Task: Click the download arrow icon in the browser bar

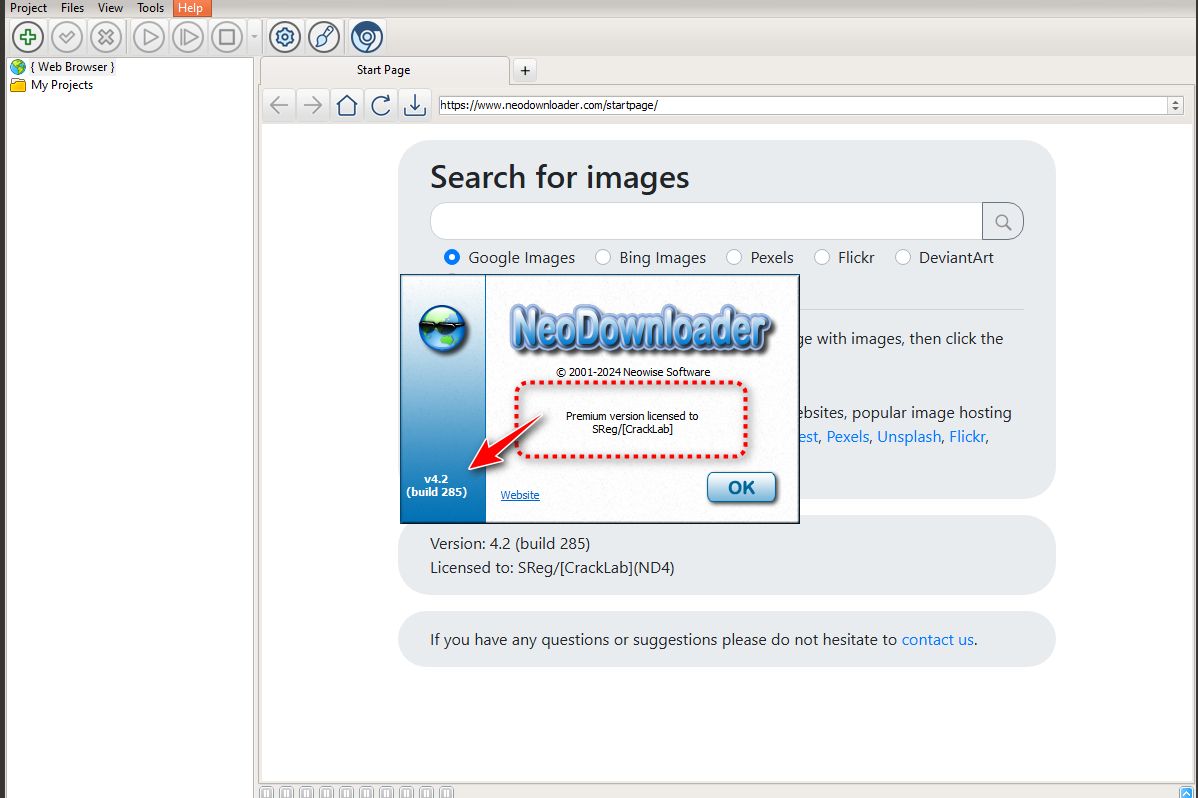Action: coord(415,105)
